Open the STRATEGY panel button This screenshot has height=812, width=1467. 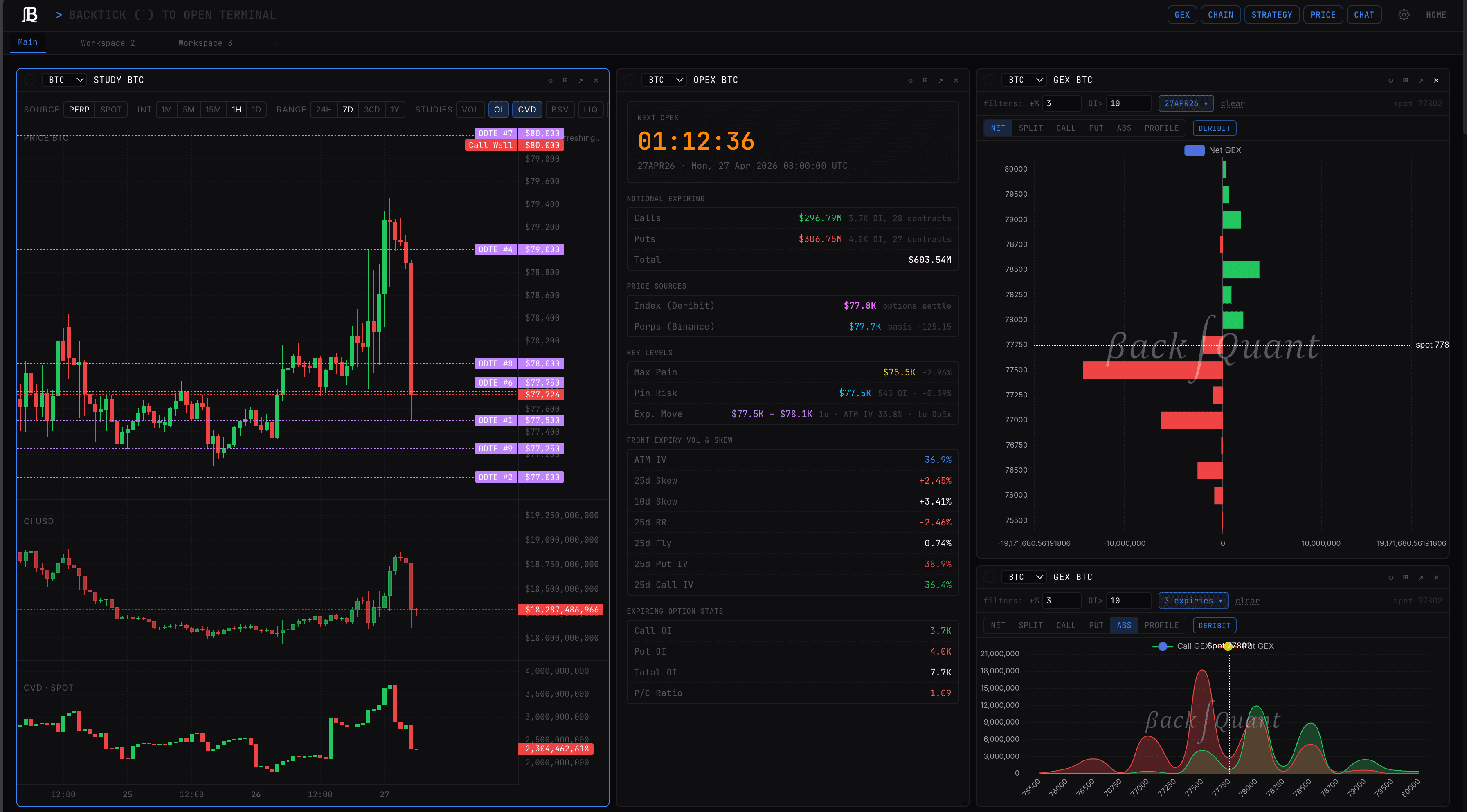[1272, 15]
